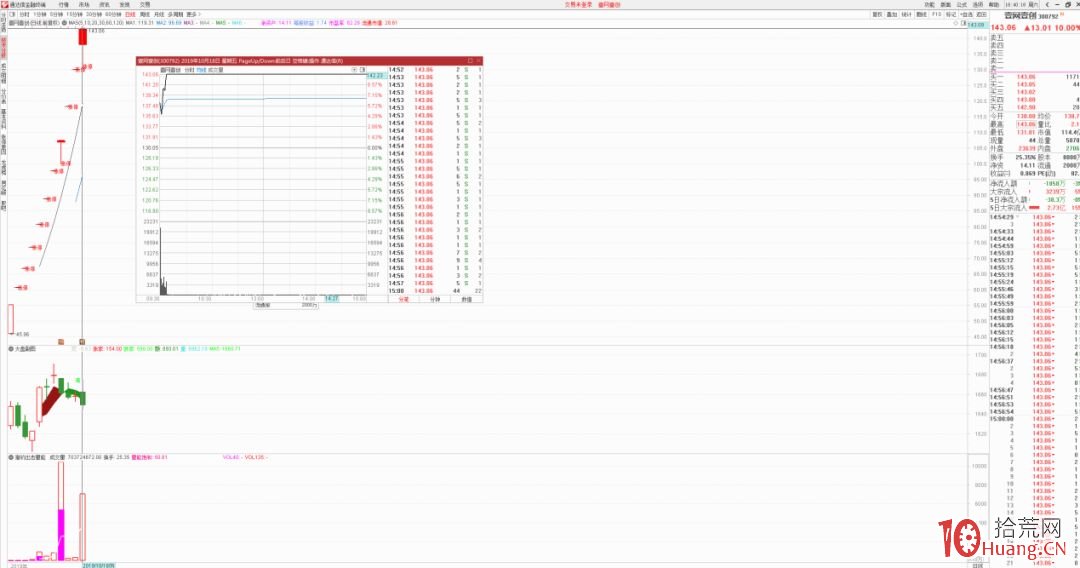Click the popup's zoom plus icon
This screenshot has height=568, width=1080.
pos(354,70)
